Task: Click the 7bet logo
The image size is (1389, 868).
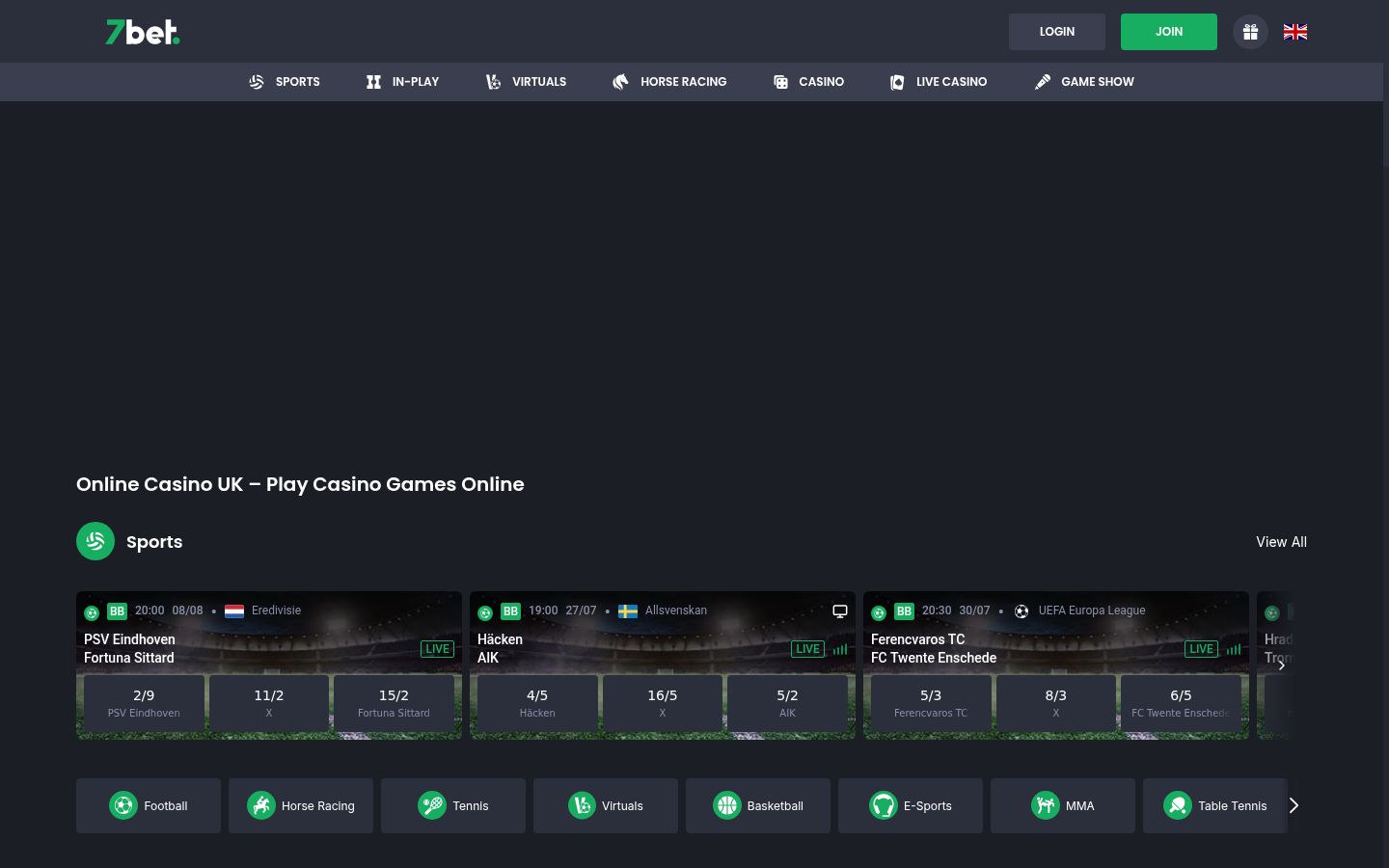Action: click(x=143, y=32)
